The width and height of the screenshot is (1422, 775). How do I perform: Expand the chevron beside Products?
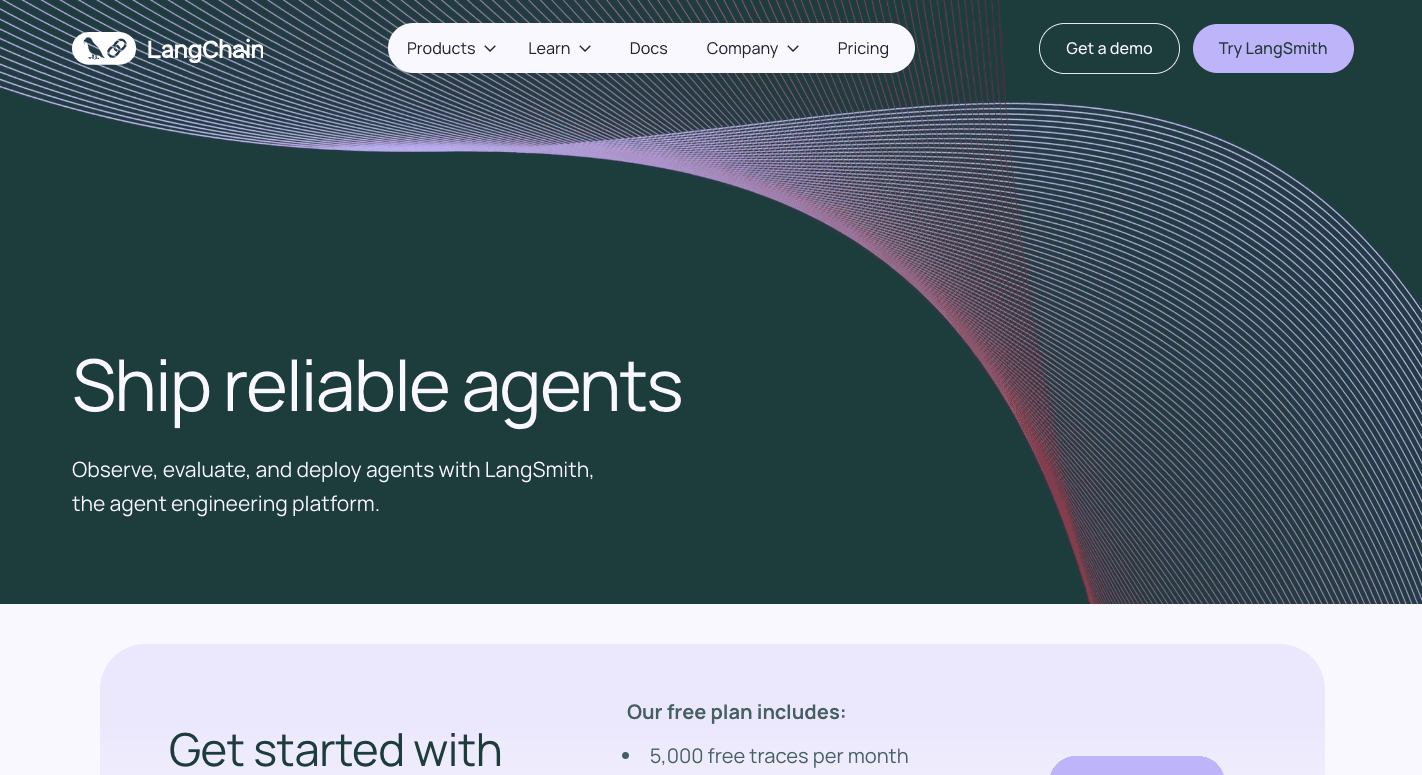pos(490,48)
